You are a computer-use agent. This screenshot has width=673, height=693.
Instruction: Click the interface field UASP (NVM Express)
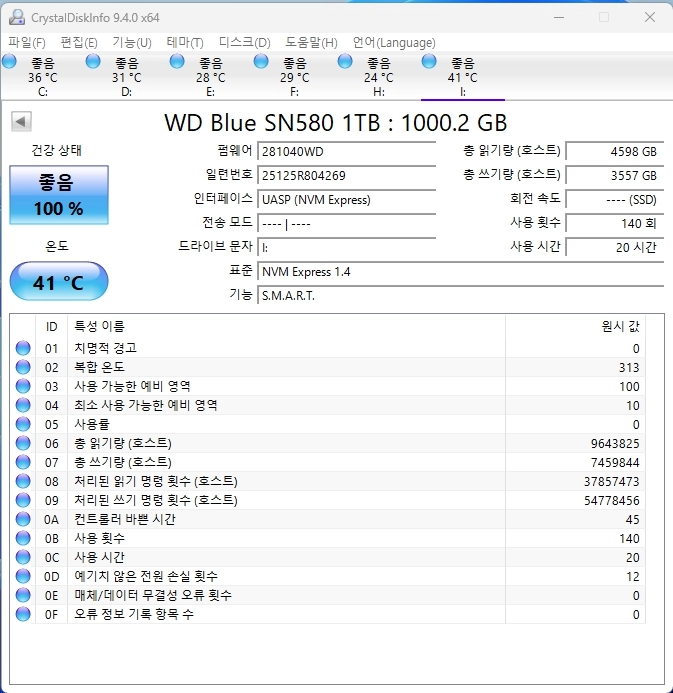click(x=346, y=199)
